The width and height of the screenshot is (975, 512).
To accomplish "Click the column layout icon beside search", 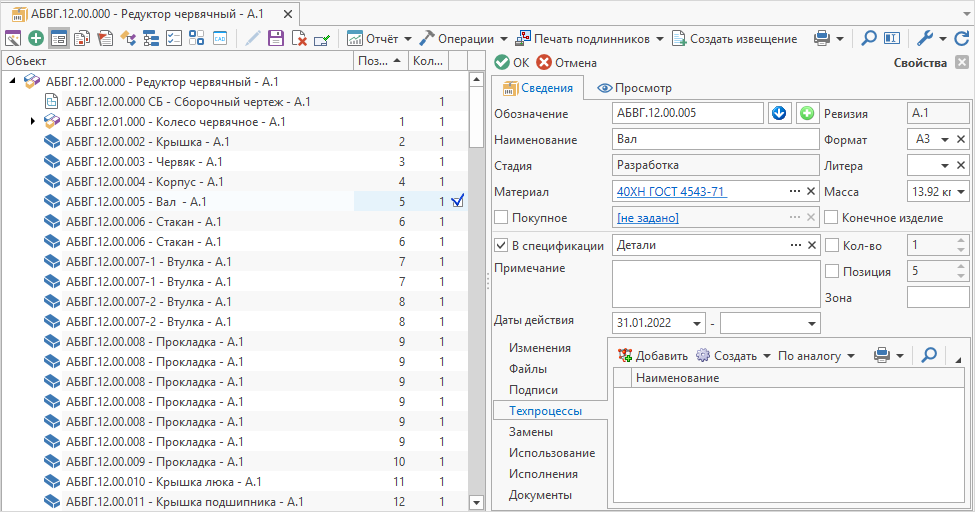I will click(892, 39).
